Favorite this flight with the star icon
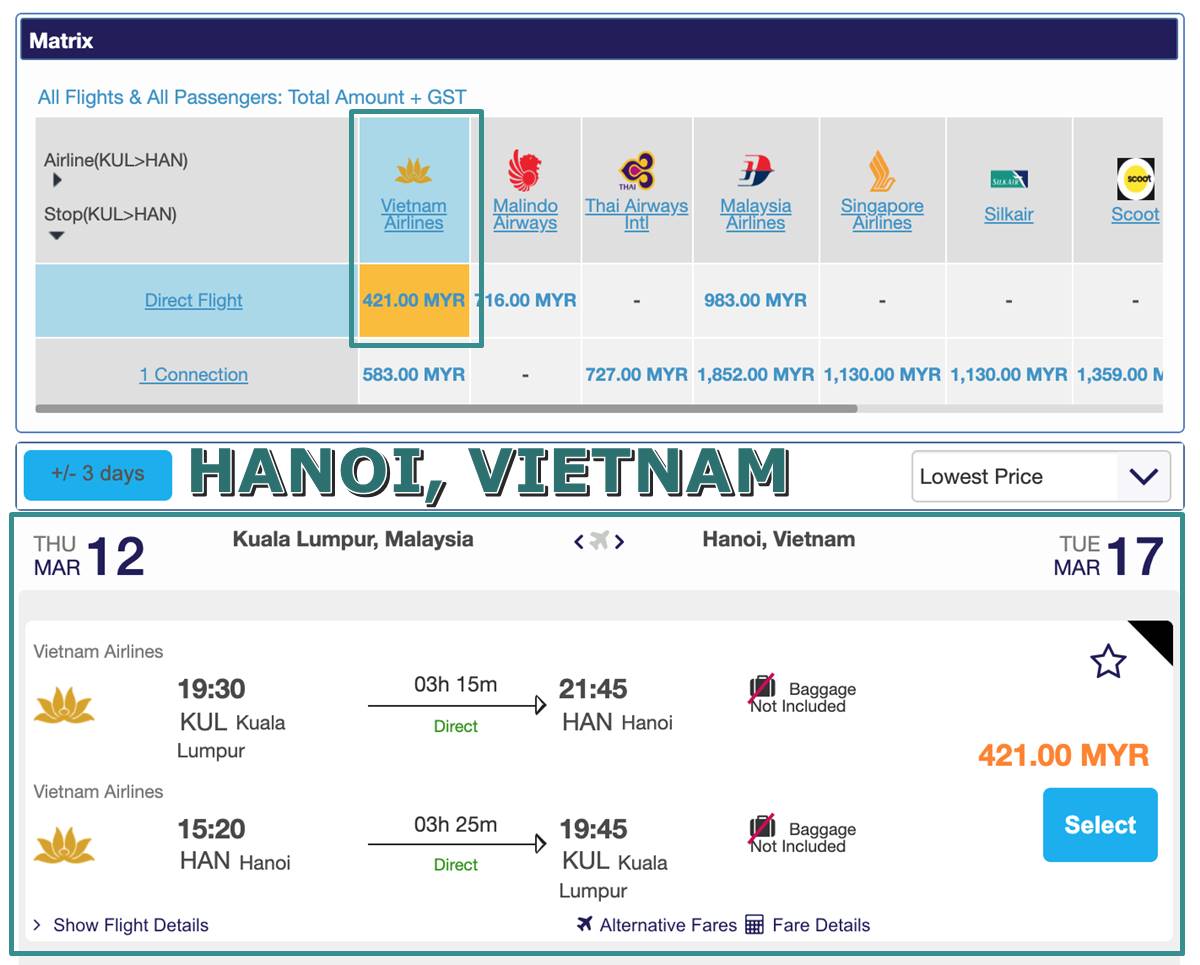The image size is (1200, 965). point(1108,661)
